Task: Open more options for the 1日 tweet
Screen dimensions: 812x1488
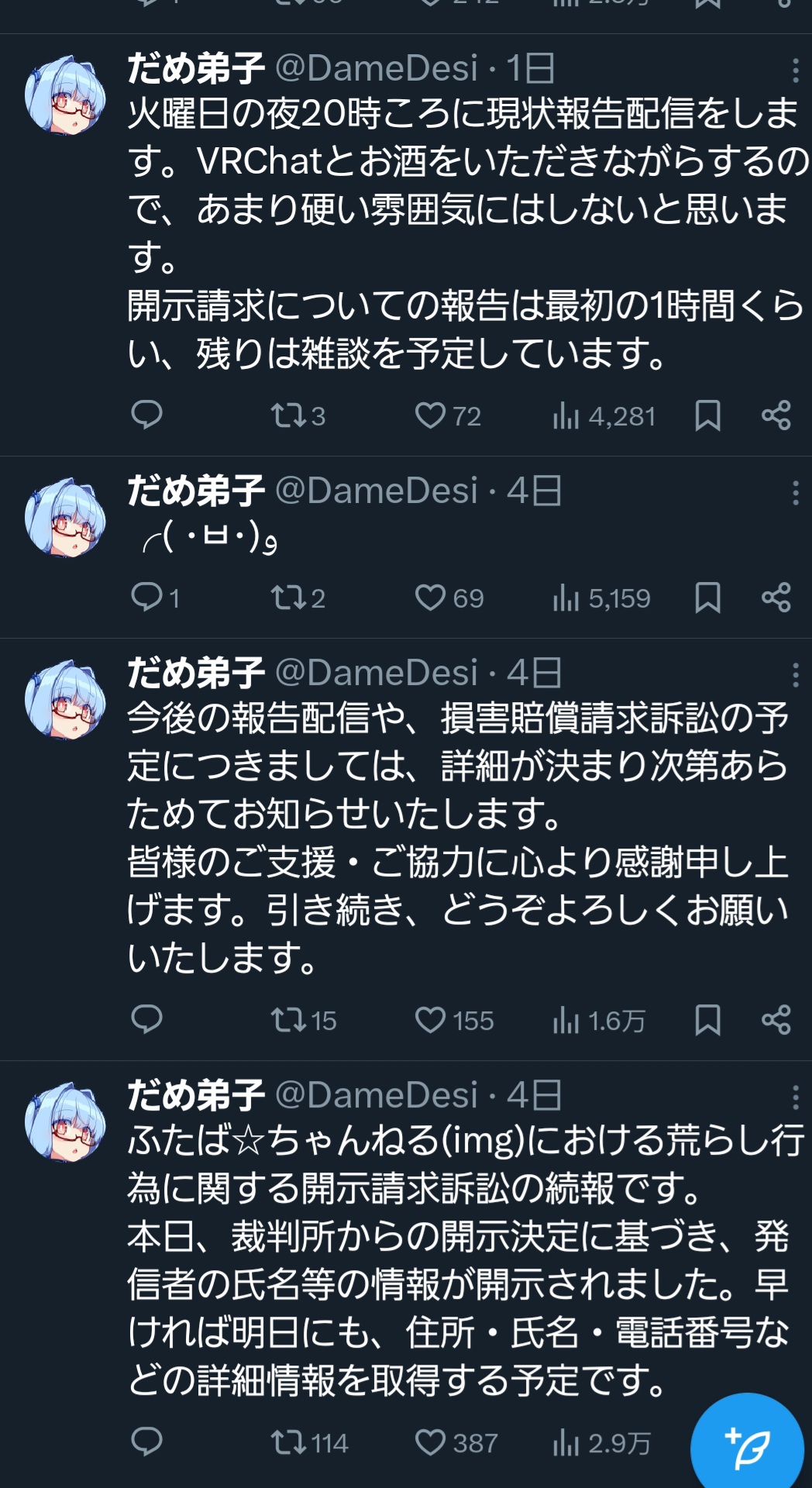Action: [x=795, y=71]
